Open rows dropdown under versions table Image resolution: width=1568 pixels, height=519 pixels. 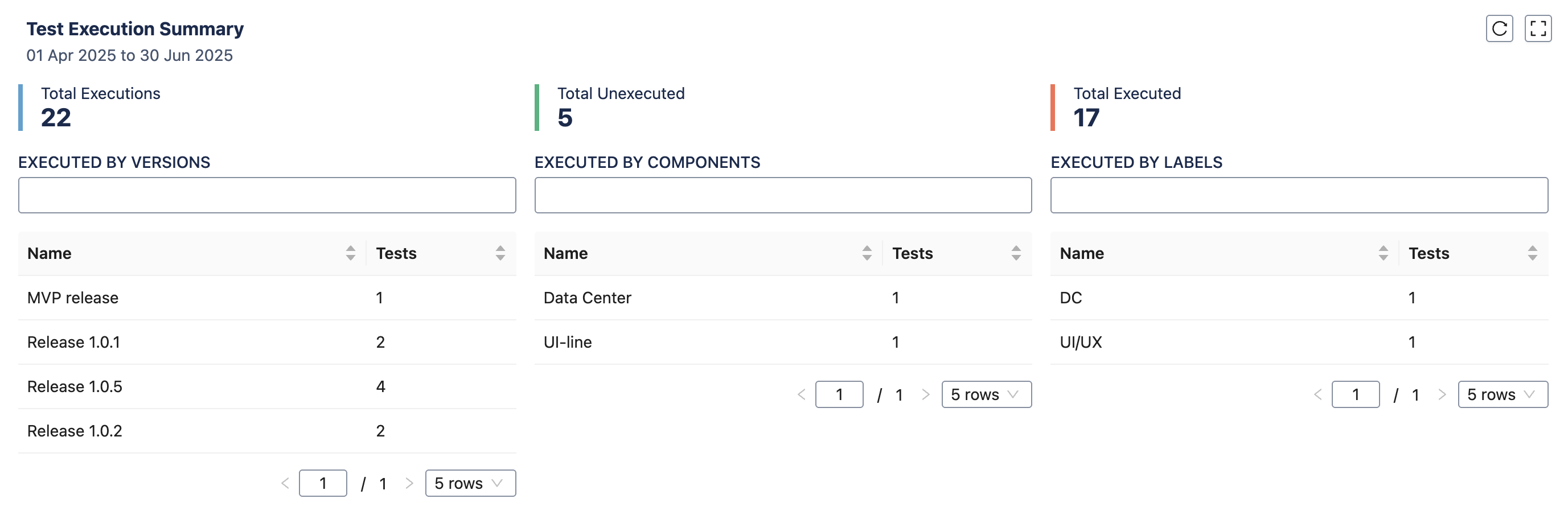[470, 483]
